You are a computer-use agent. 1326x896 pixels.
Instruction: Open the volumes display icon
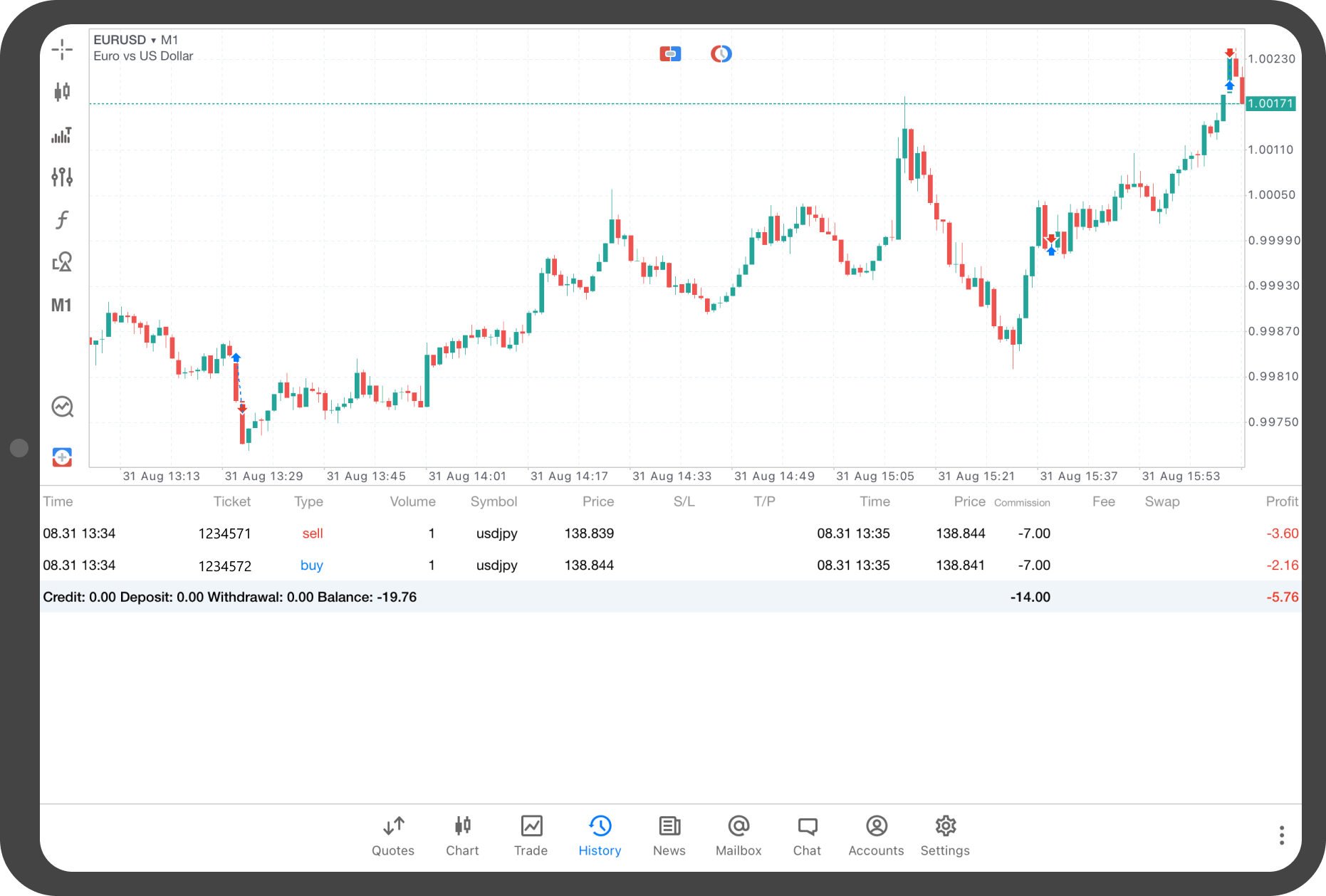pyautogui.click(x=62, y=135)
